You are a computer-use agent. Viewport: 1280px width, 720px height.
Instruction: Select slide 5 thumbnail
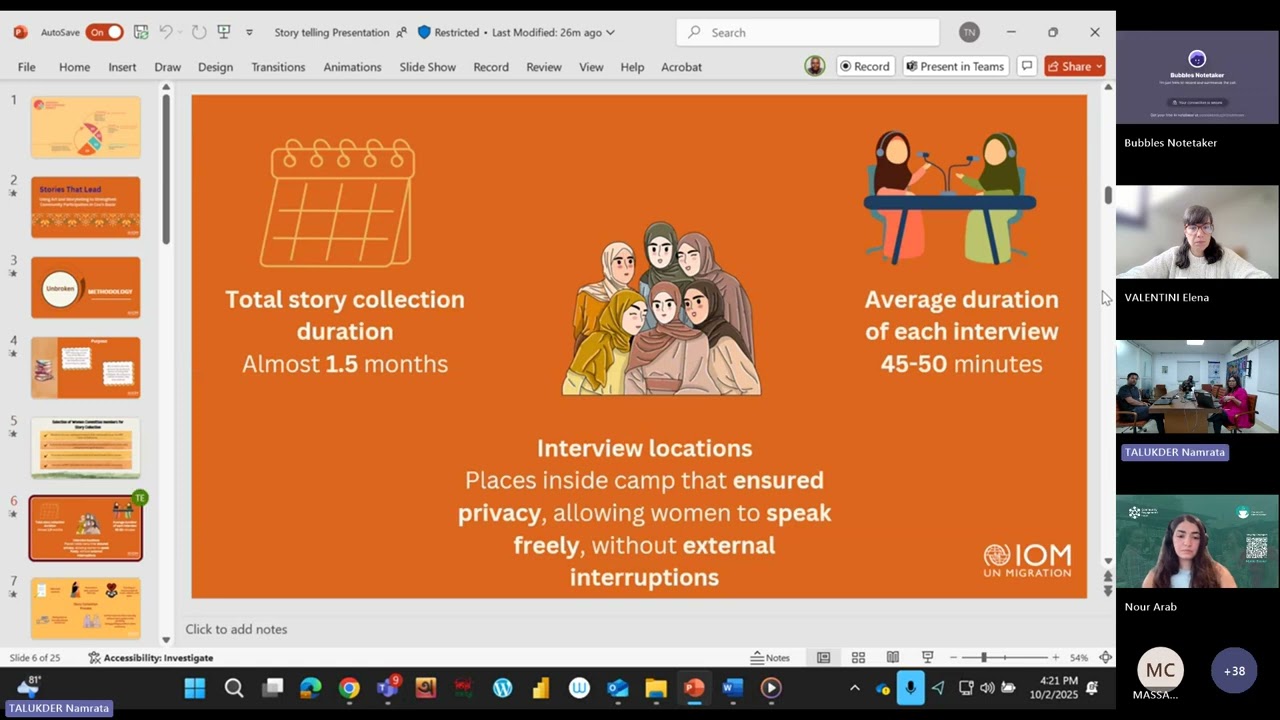[86, 447]
